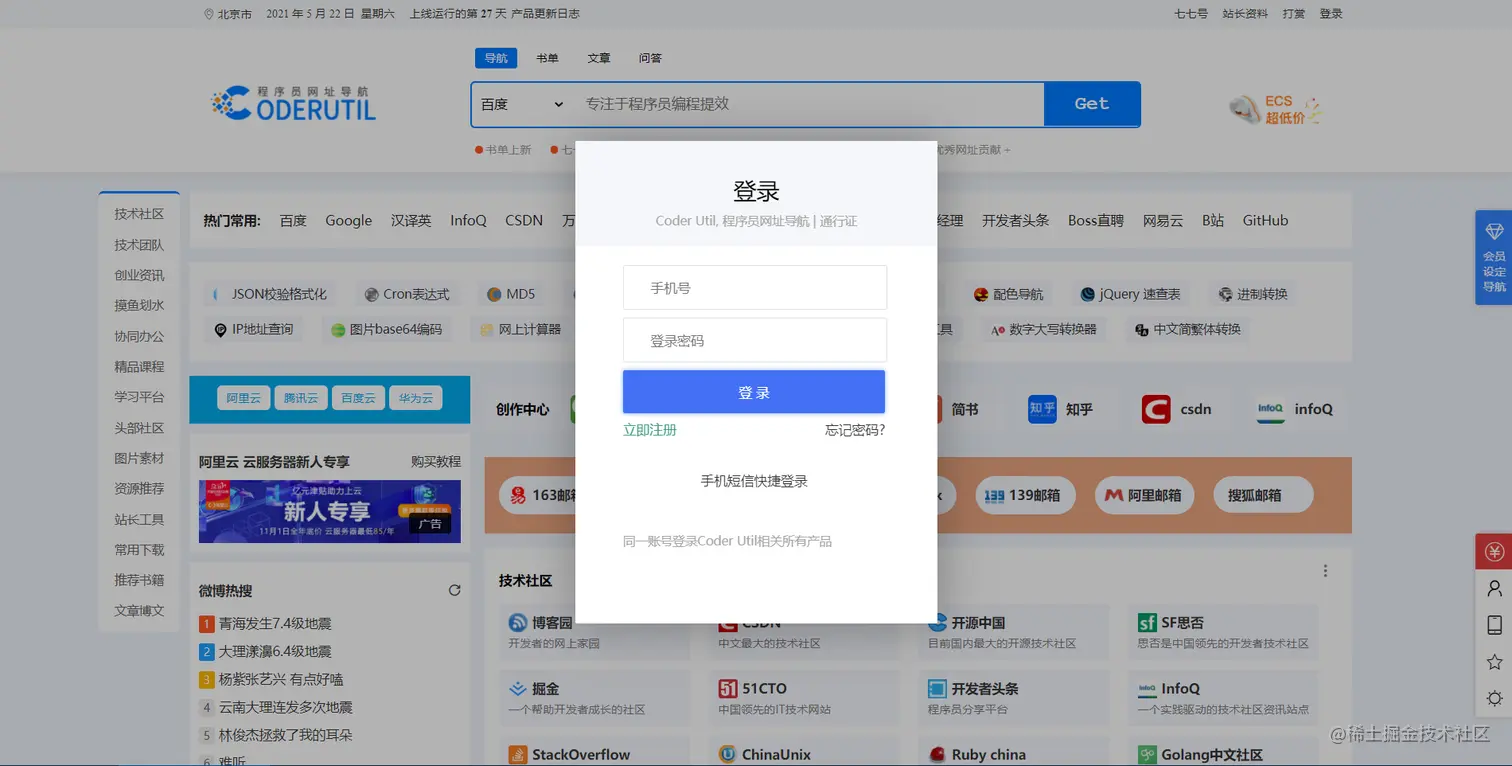This screenshot has width=1512, height=766.
Task: Open the Cron表达式 tool
Action: coord(408,294)
